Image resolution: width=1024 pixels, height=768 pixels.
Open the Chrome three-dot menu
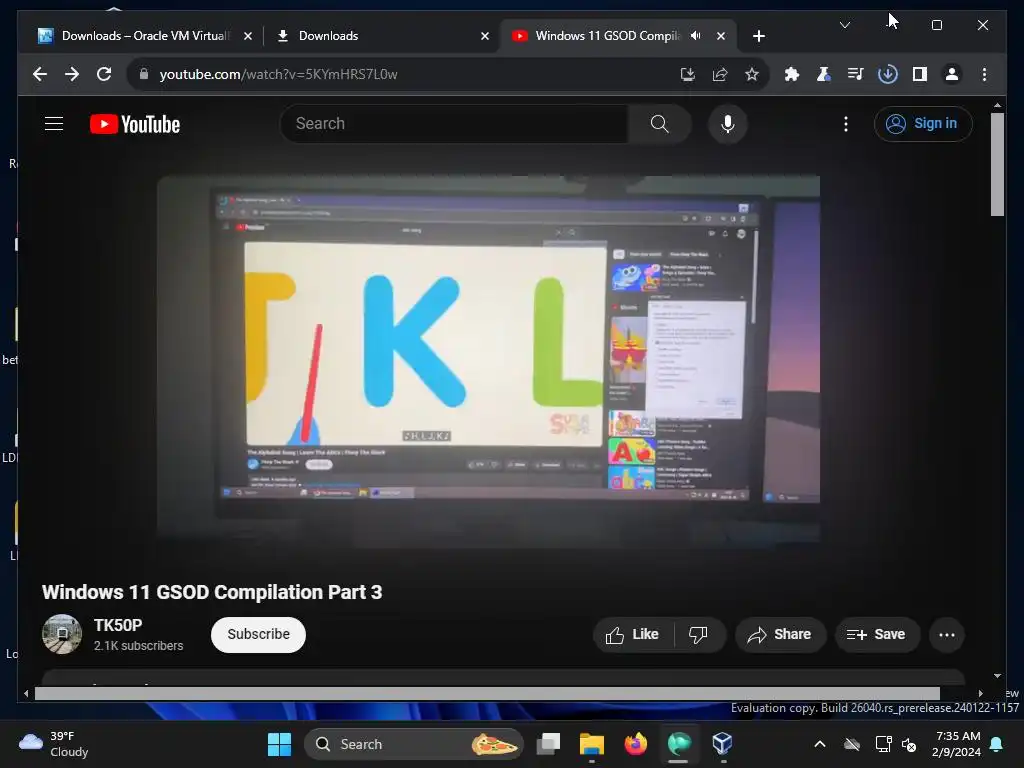[984, 74]
